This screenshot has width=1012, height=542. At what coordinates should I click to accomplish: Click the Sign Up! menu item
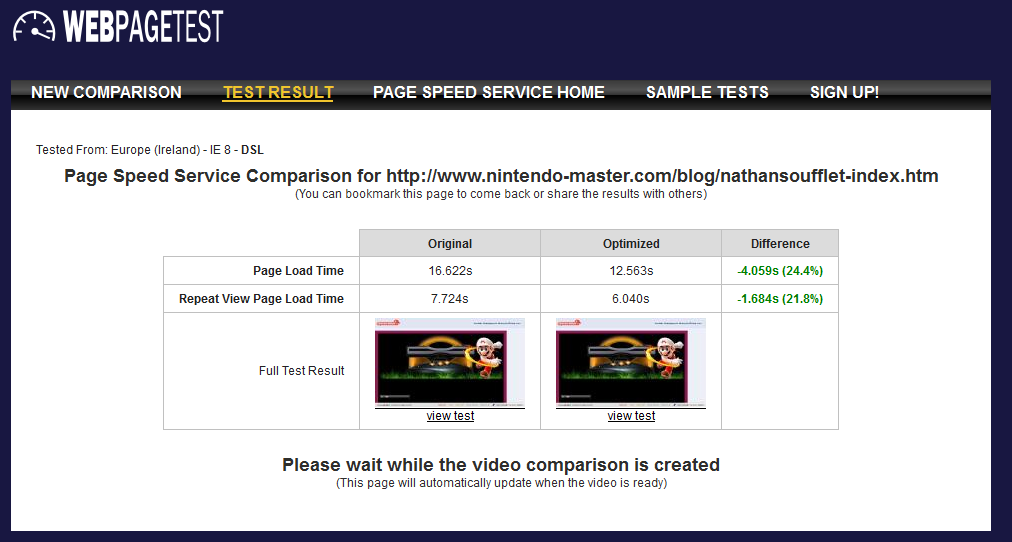pos(844,92)
